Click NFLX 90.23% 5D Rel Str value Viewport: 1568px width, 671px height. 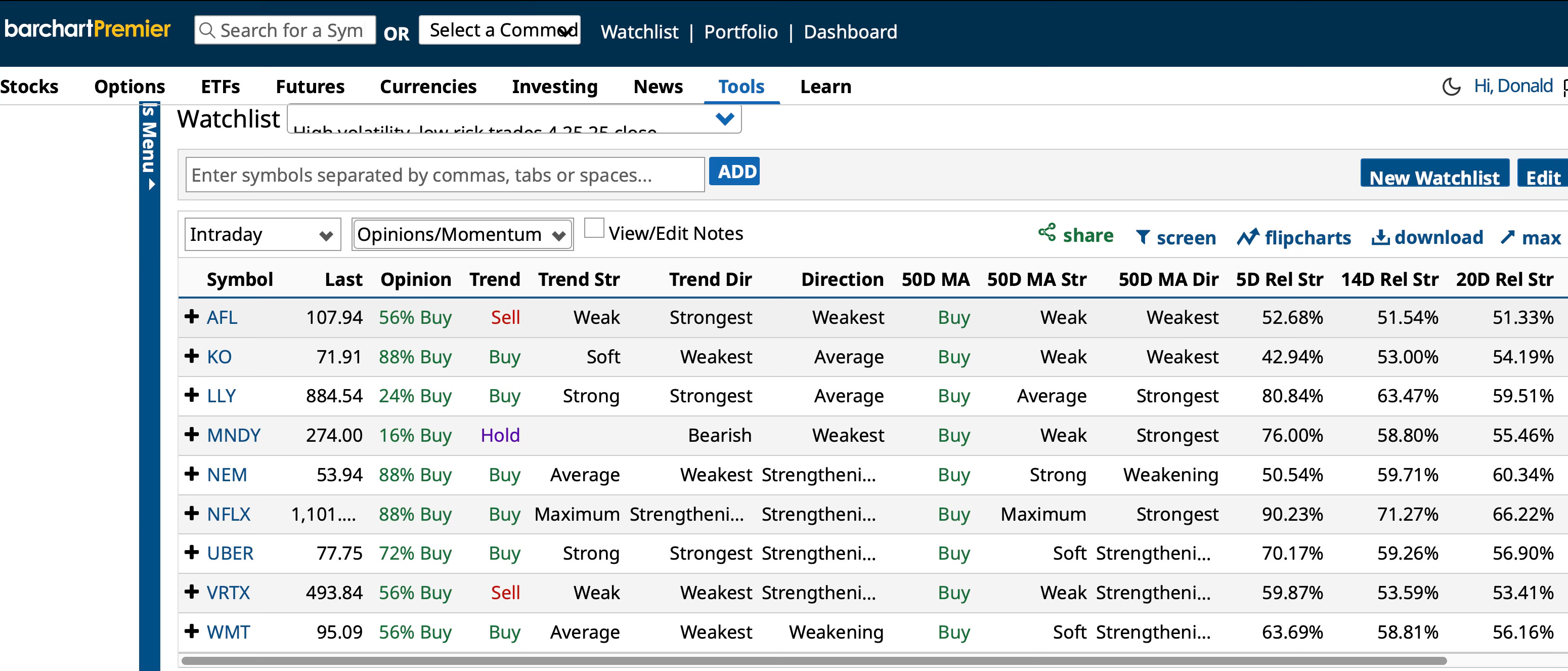[x=1292, y=515]
